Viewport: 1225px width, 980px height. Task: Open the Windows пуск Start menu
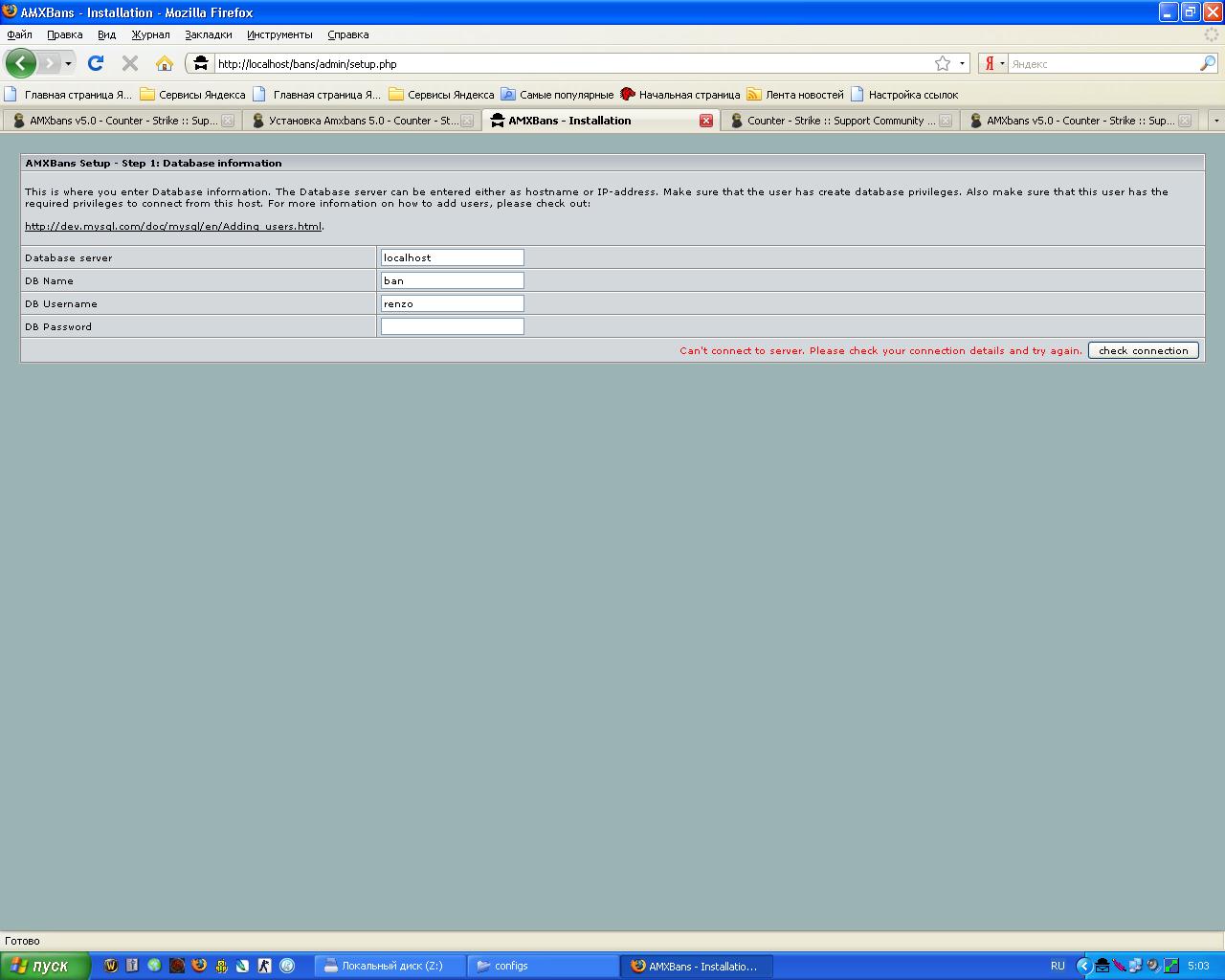(x=45, y=966)
